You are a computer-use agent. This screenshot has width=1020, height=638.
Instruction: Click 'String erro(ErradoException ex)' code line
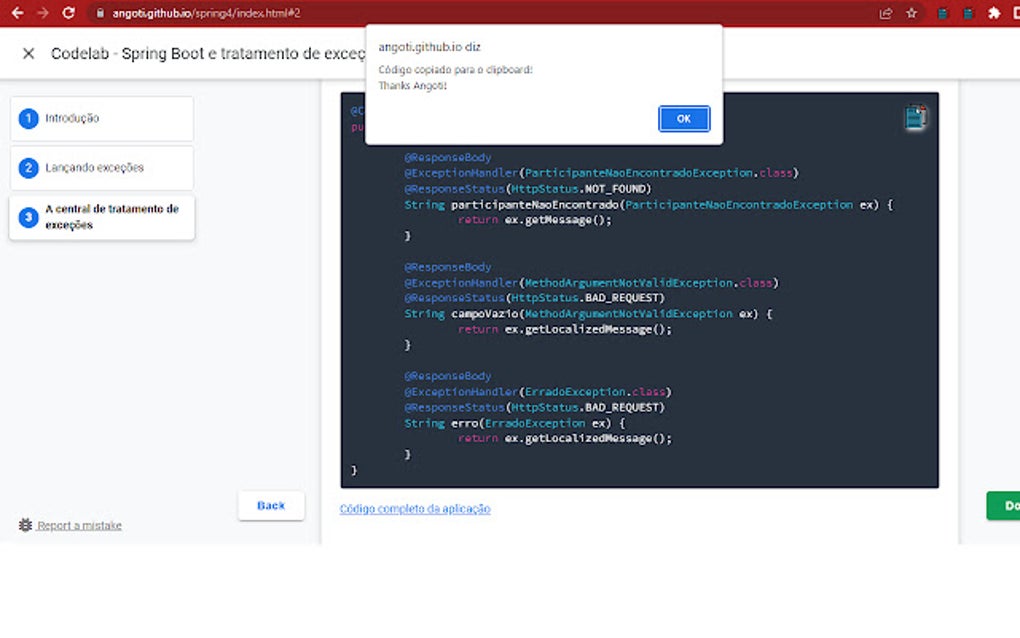515,423
